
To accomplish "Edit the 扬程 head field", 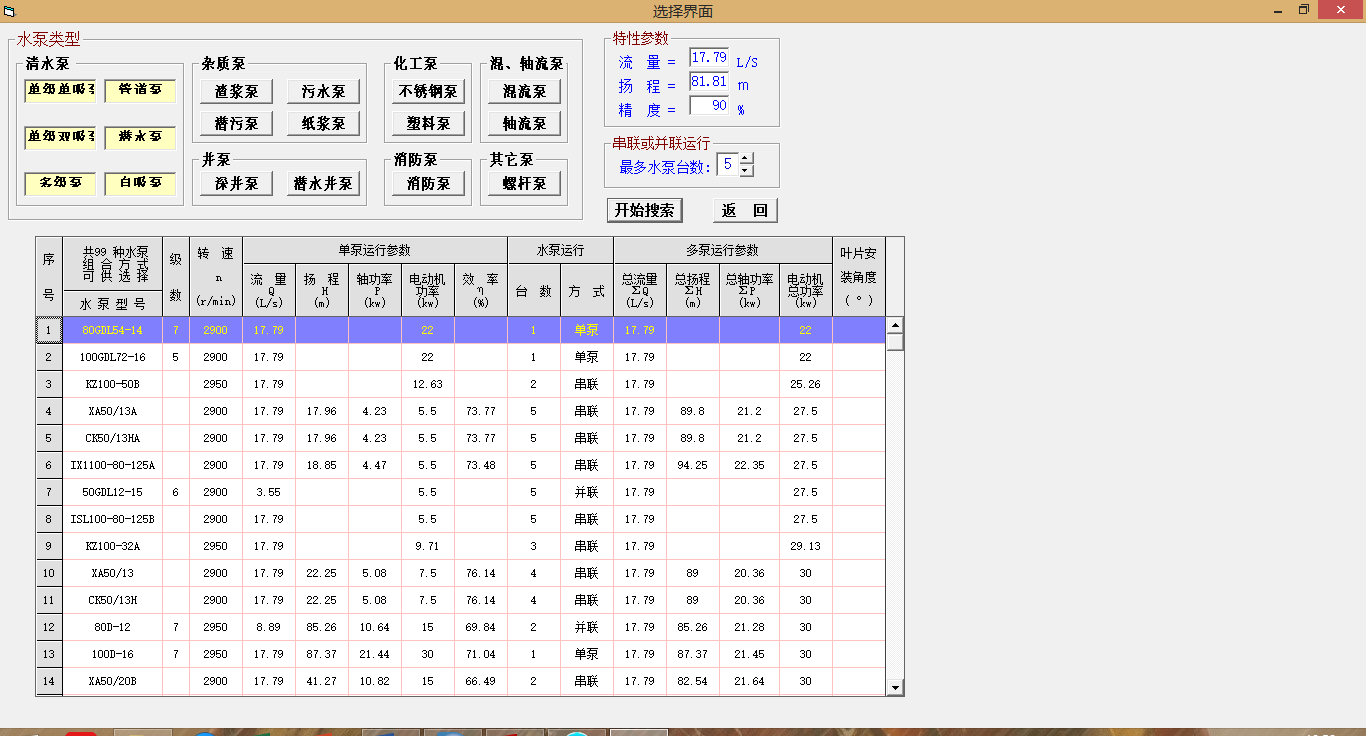I will tap(709, 82).
